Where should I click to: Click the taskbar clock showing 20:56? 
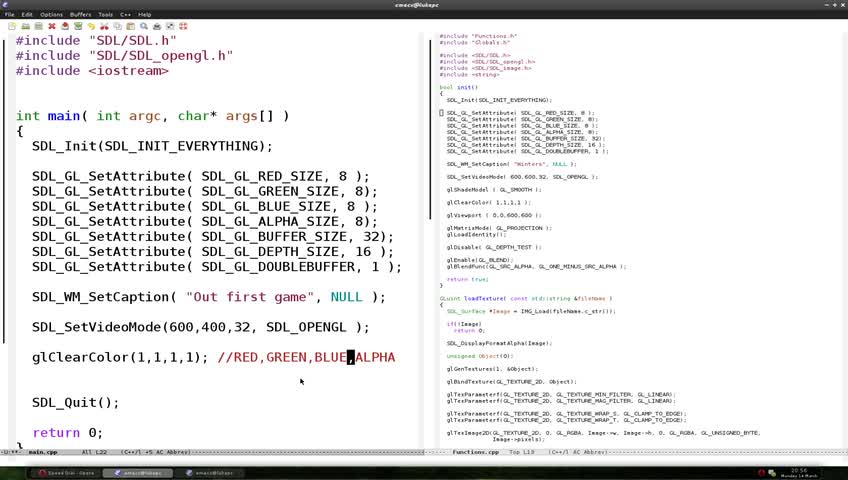pyautogui.click(x=799, y=473)
